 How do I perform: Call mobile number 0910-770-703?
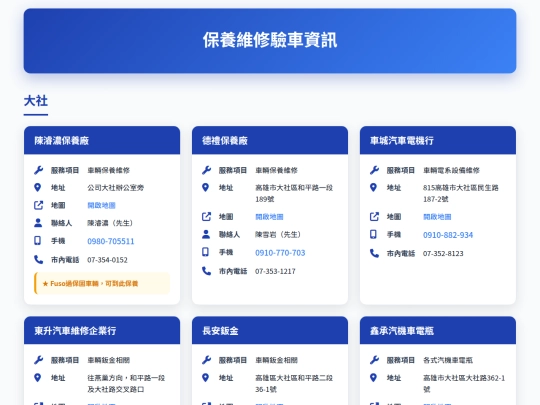280,253
